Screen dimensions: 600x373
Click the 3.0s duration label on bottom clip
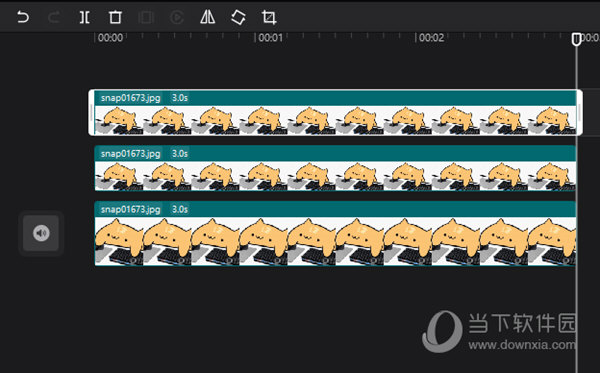(179, 209)
